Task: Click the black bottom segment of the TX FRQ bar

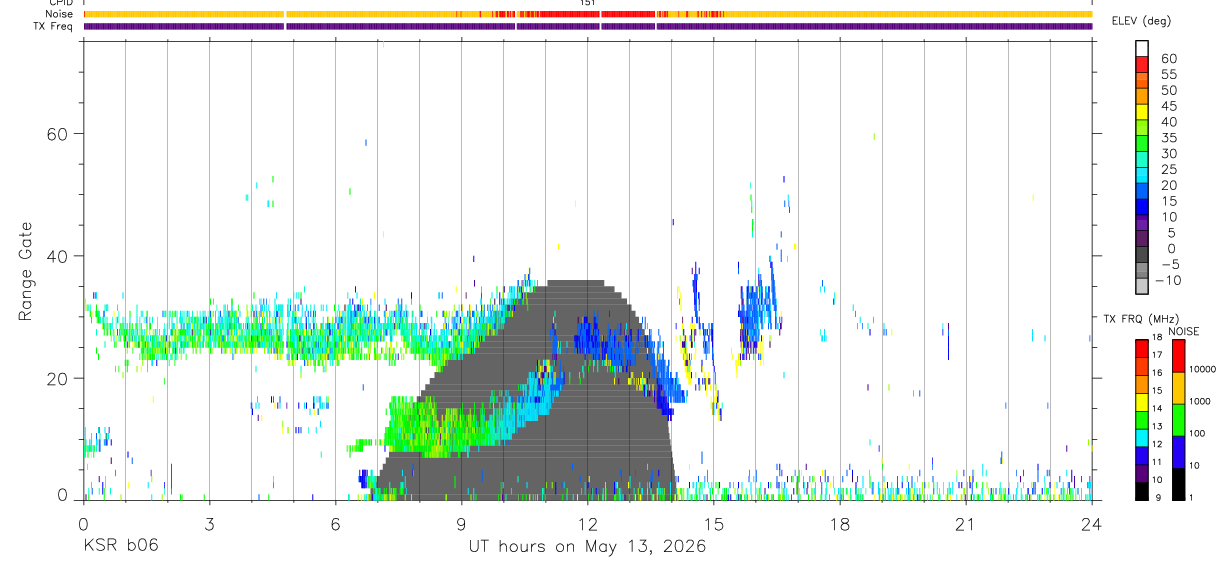Action: pos(1142,491)
